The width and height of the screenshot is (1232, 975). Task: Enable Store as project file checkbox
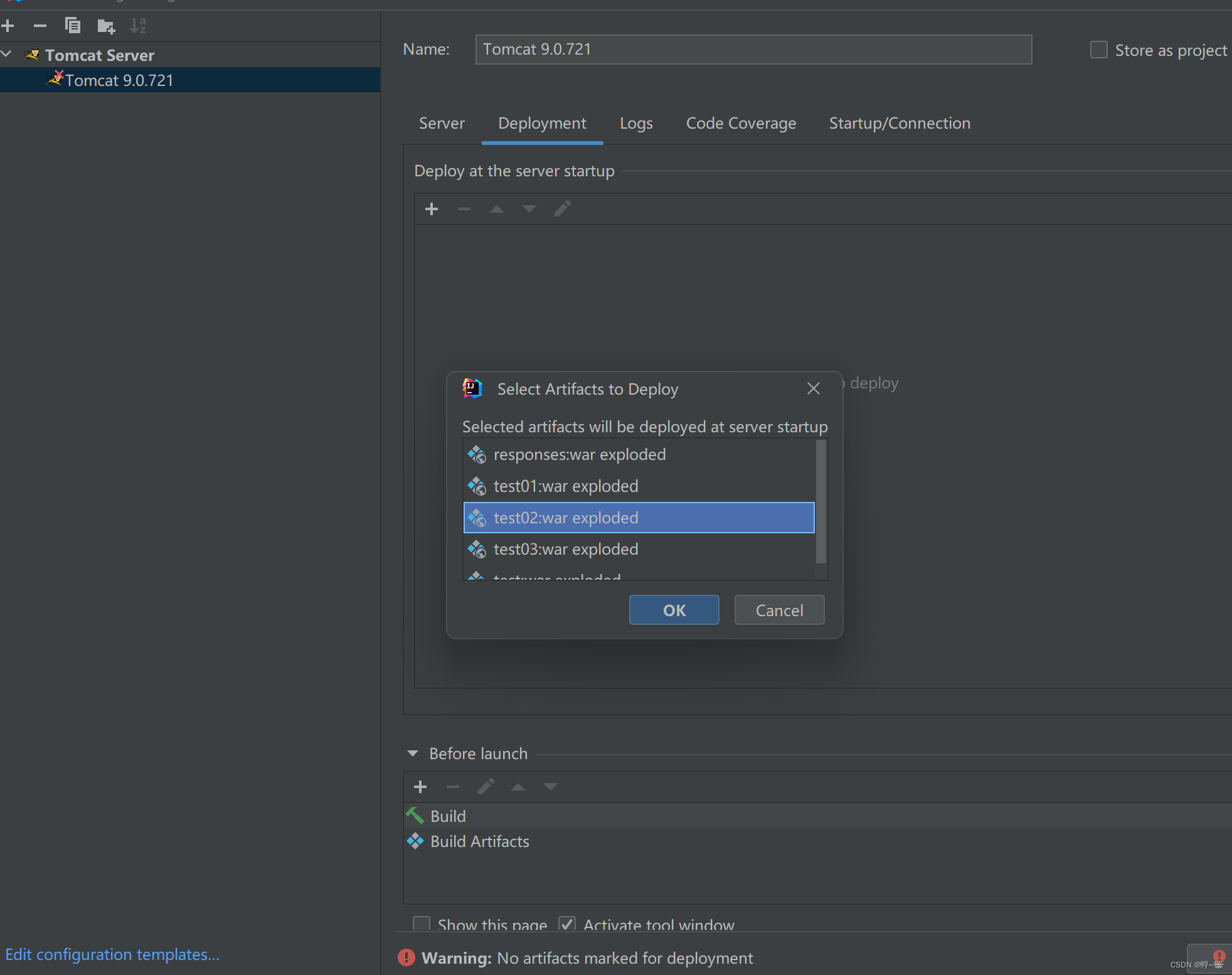1099,50
